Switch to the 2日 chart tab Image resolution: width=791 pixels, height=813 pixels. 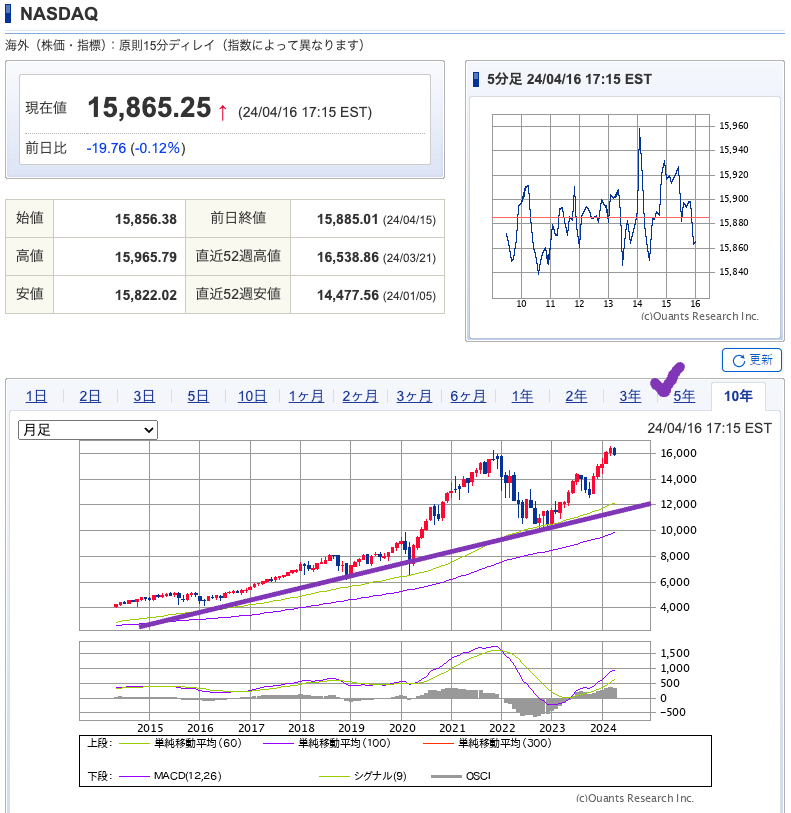coord(90,396)
